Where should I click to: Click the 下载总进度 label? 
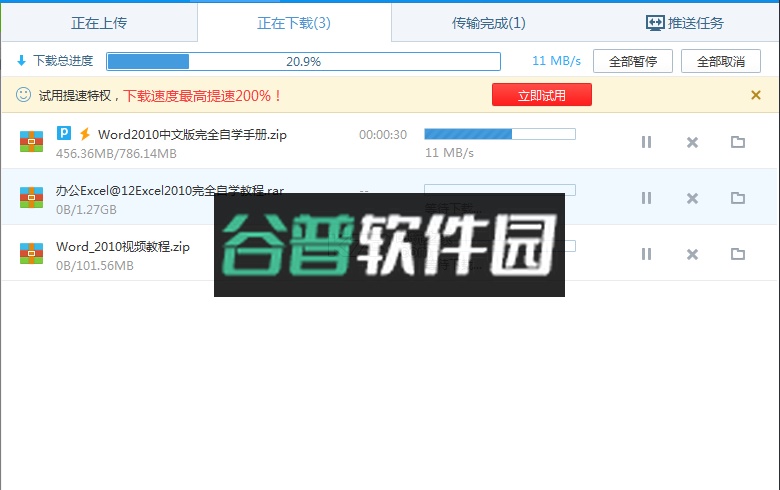(x=63, y=61)
